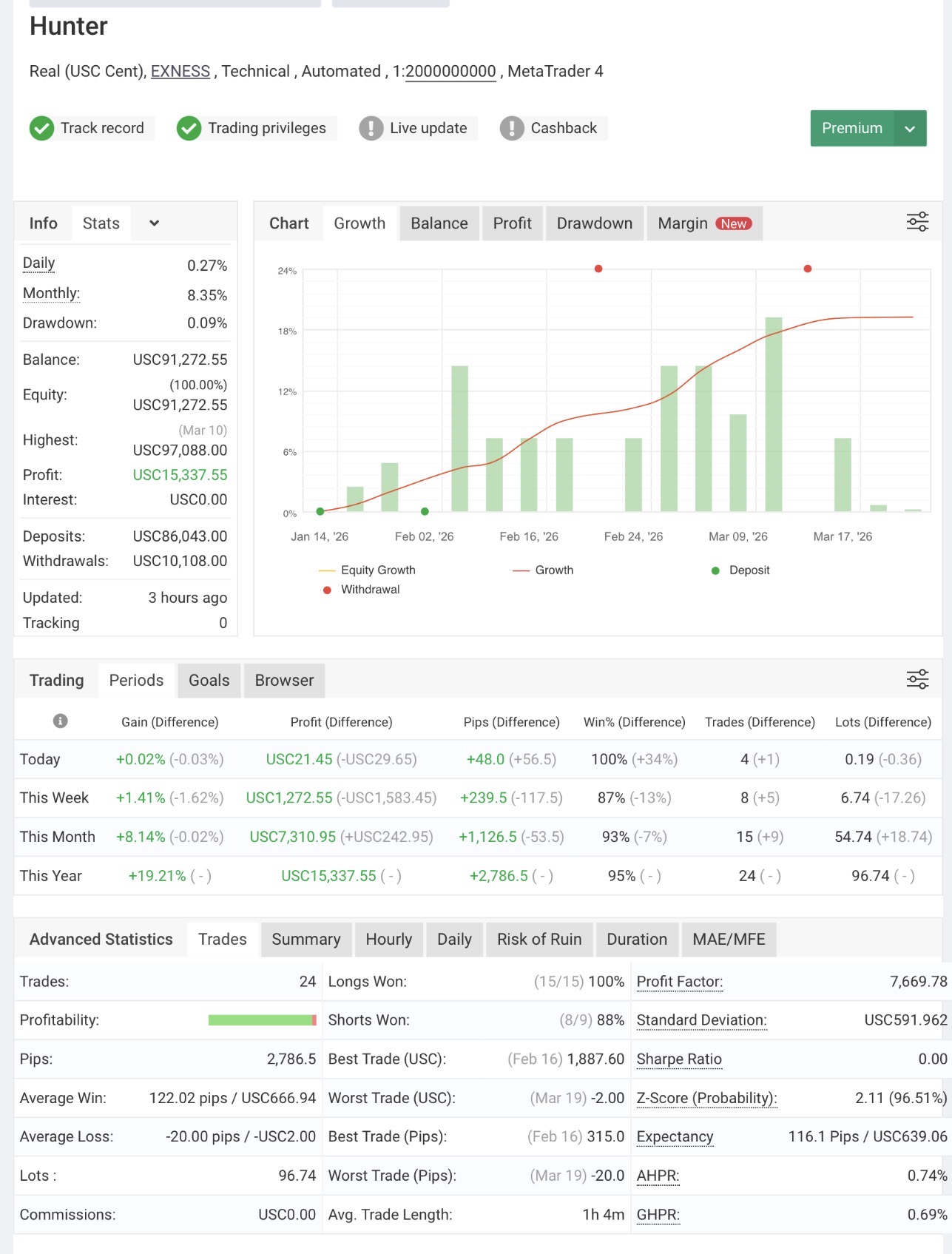
Task: Toggle Equity Growth legend series
Action: [367, 570]
